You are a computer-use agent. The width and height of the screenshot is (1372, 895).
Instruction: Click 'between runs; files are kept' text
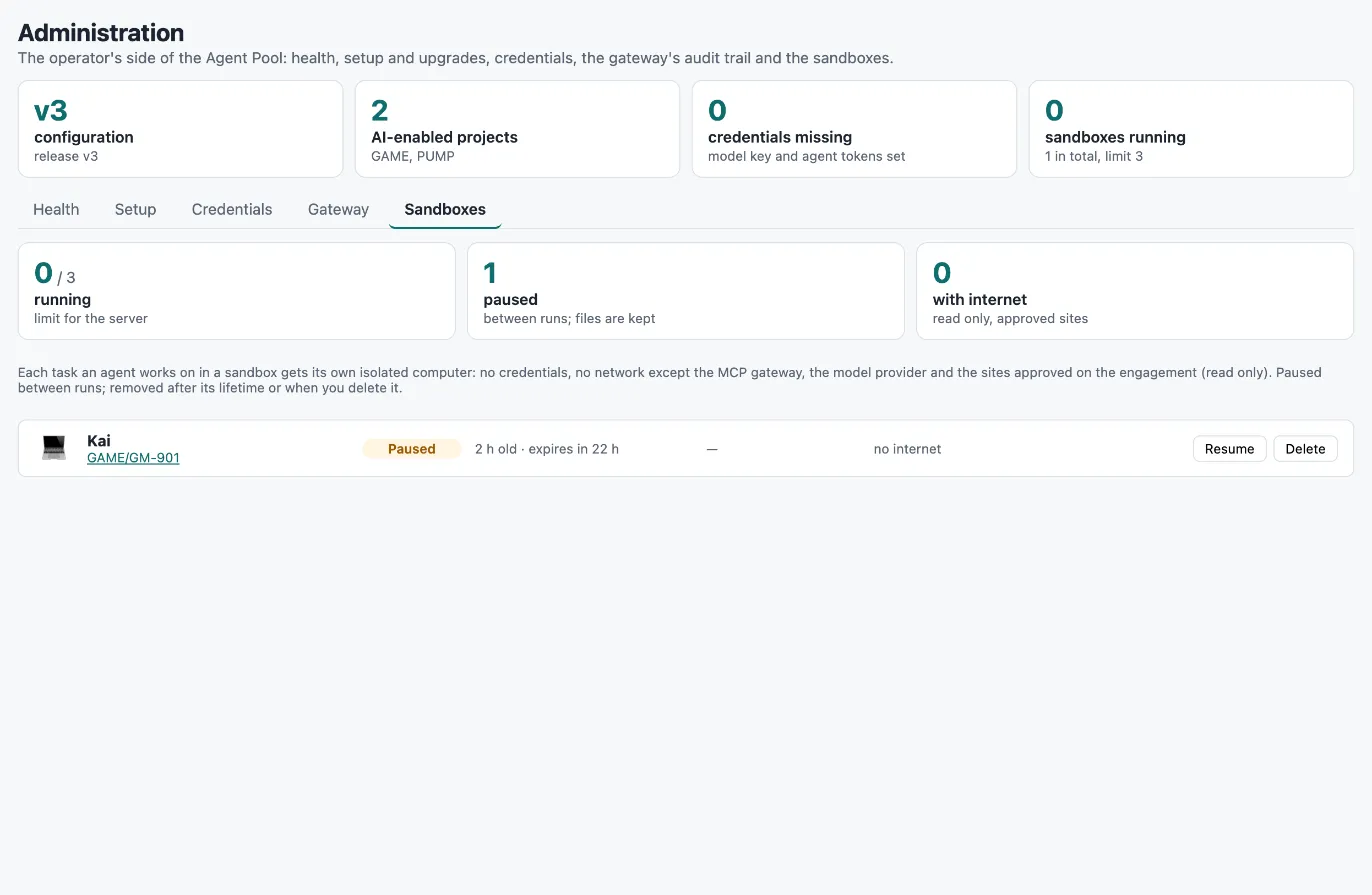[569, 318]
